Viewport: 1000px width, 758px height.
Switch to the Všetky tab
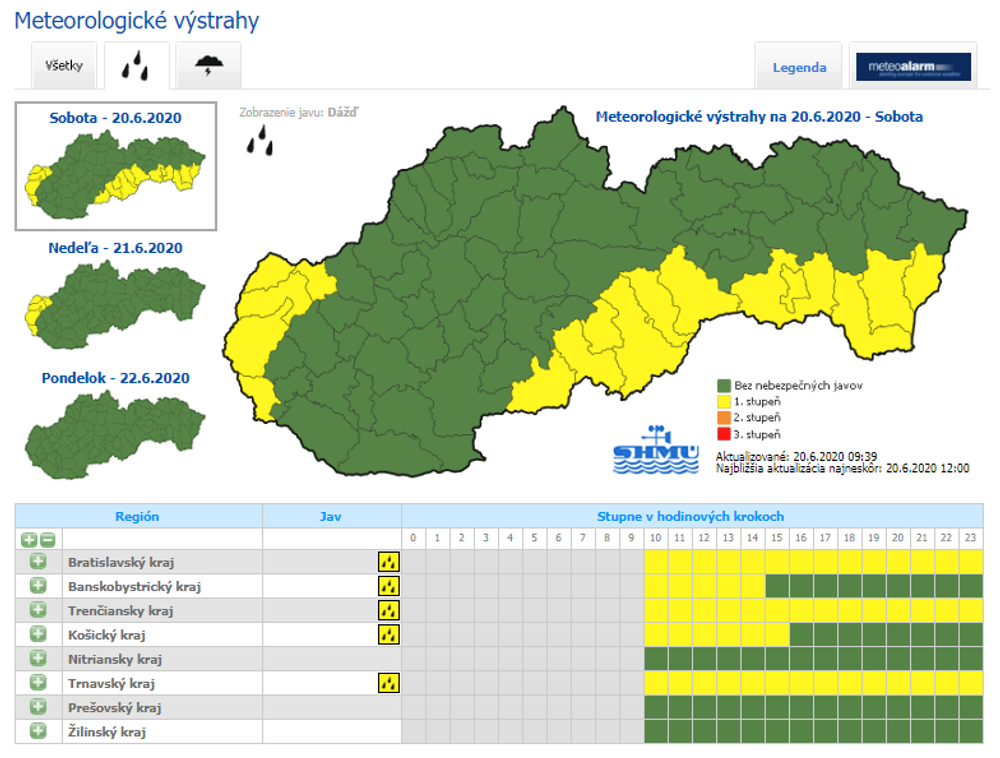pyautogui.click(x=65, y=67)
